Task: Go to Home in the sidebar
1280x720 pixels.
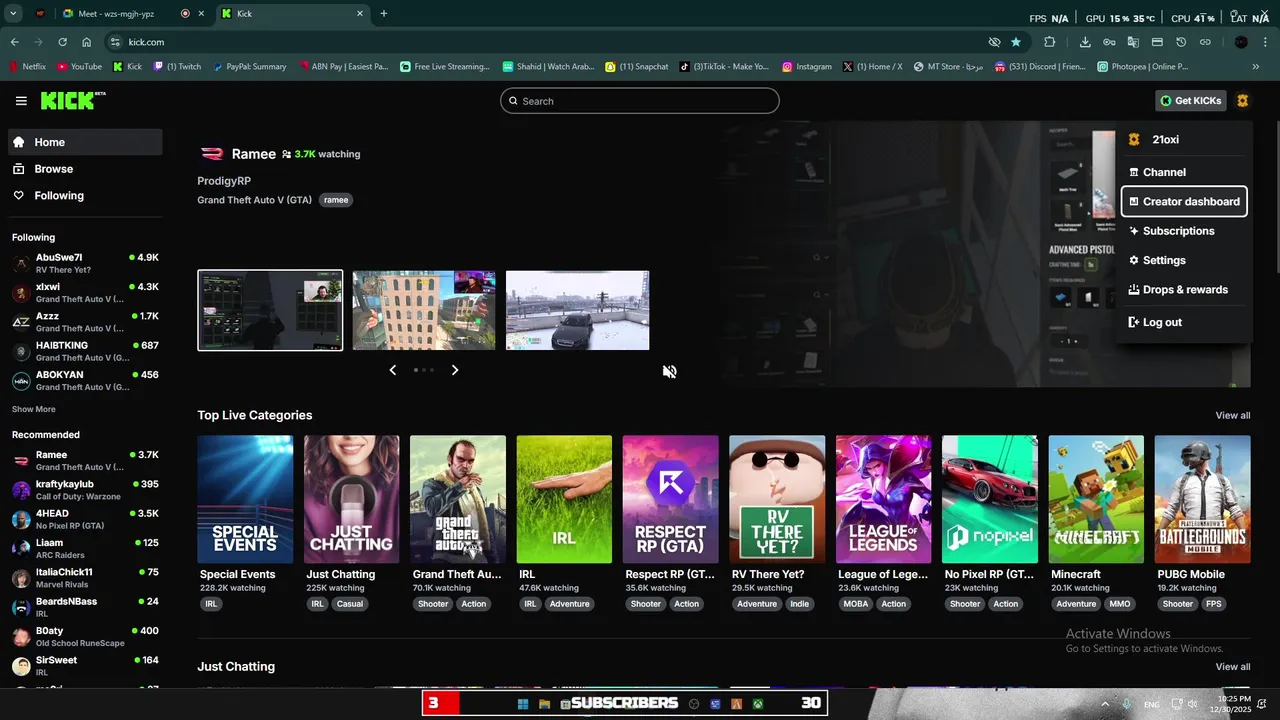Action: (85, 142)
